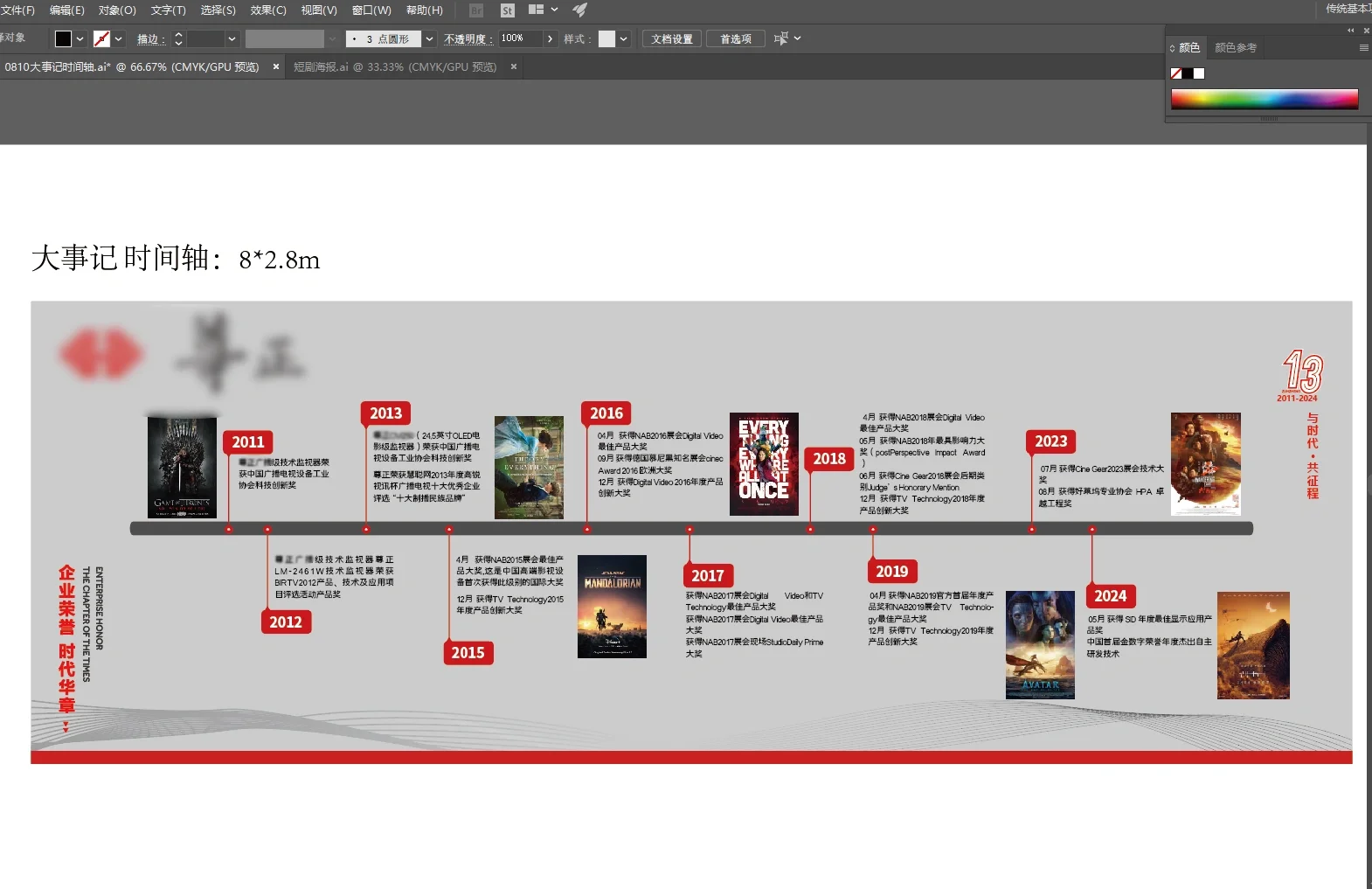Click the opacity 100% input field
This screenshot has width=1372, height=889.
click(520, 38)
